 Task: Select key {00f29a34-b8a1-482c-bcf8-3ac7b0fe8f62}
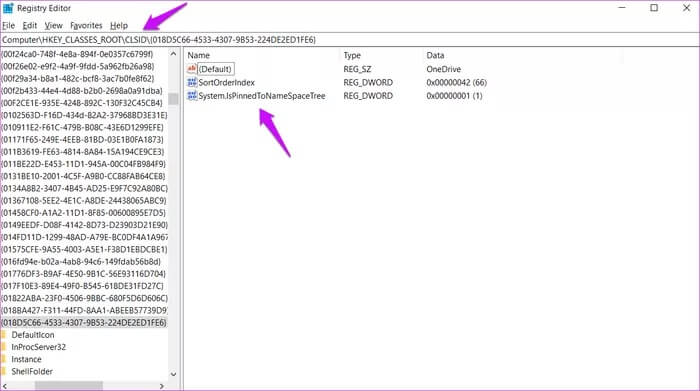[78, 79]
